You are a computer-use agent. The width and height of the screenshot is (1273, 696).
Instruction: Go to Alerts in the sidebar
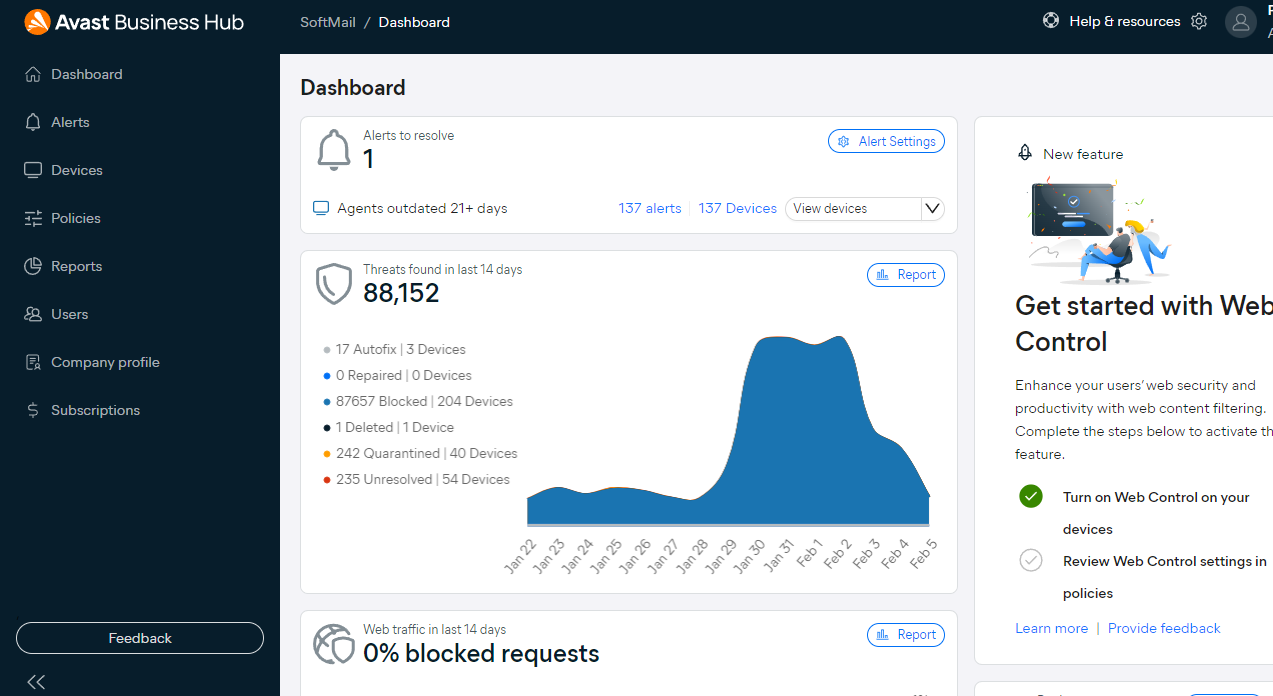70,122
